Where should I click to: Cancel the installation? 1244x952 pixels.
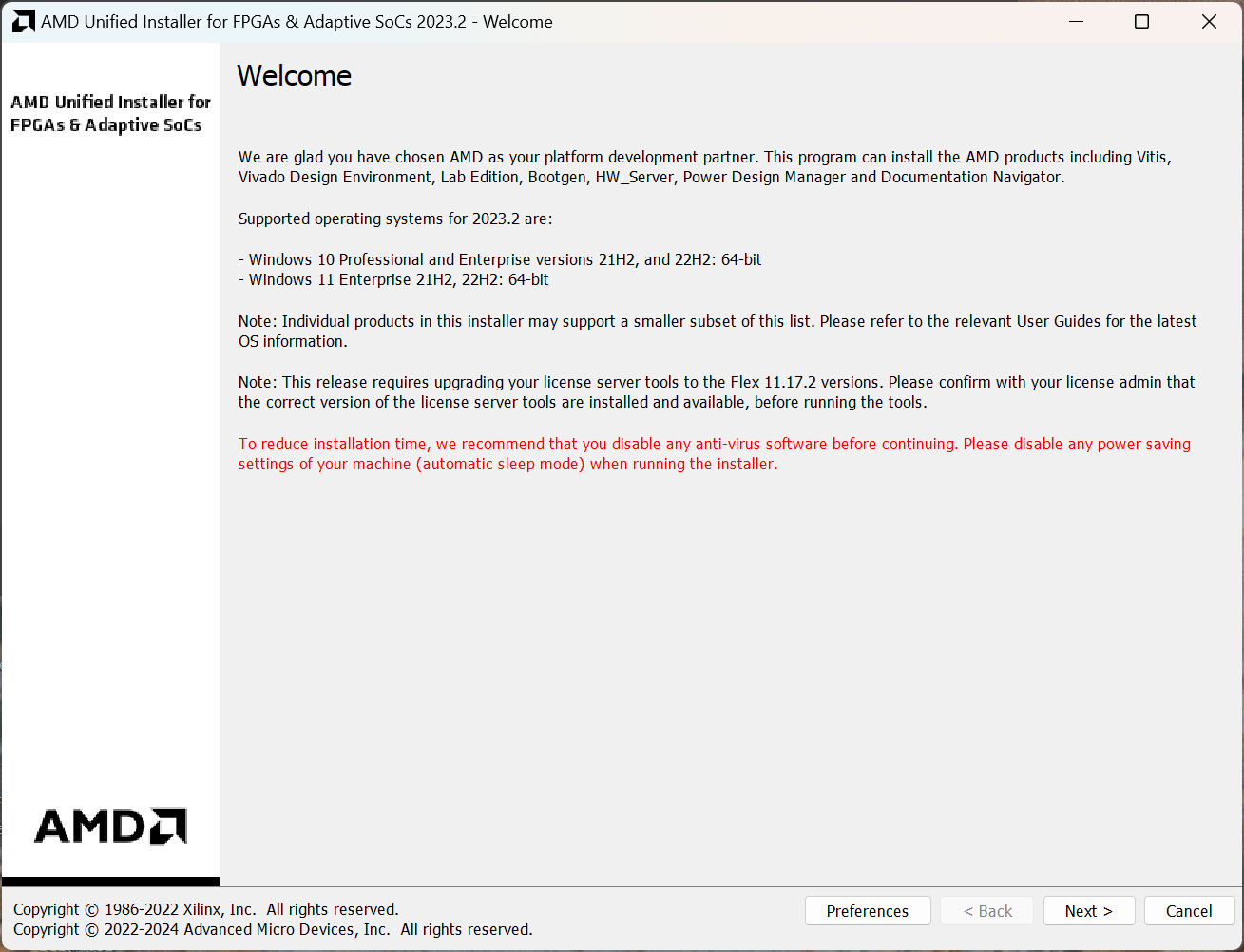coord(1188,911)
